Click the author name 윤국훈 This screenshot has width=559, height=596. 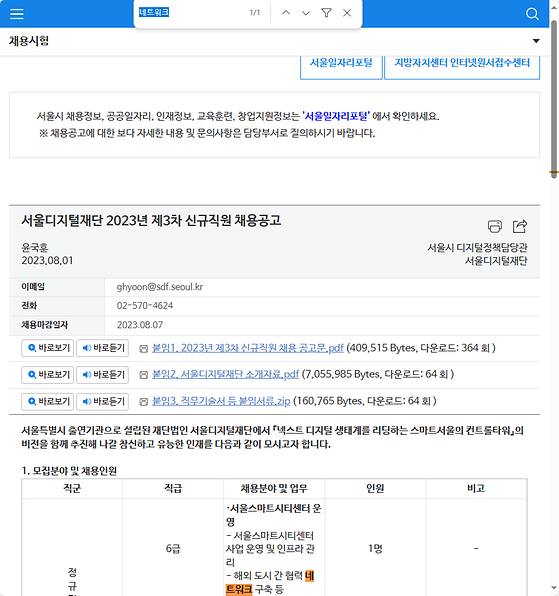pos(35,248)
